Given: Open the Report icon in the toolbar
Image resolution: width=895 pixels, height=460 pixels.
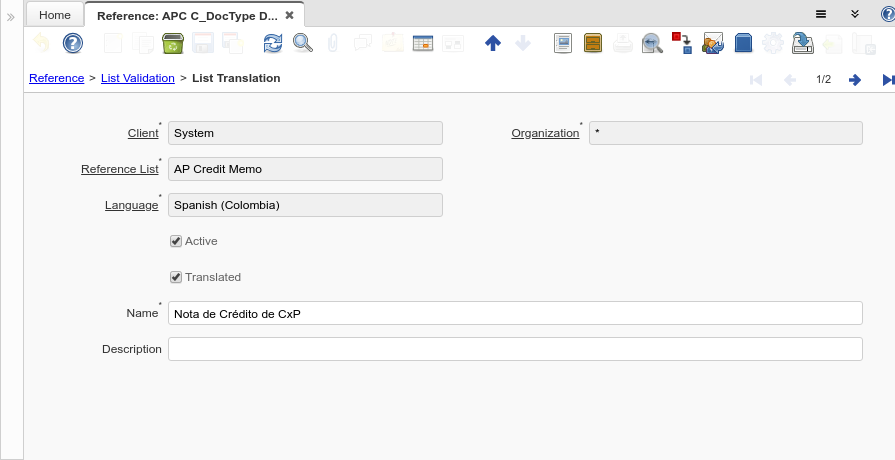Looking at the screenshot, I should tap(563, 43).
